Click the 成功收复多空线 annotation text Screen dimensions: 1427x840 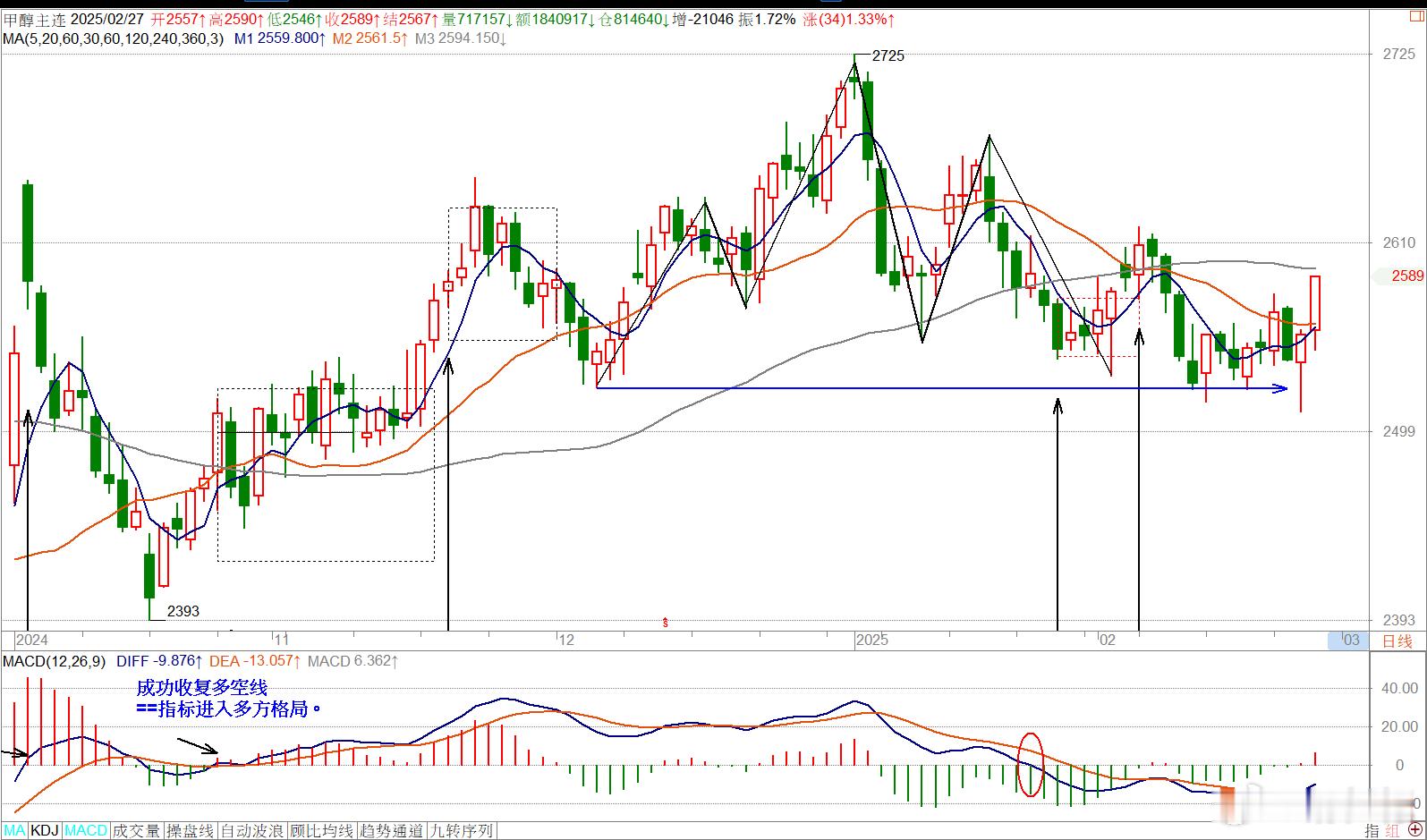[201, 688]
